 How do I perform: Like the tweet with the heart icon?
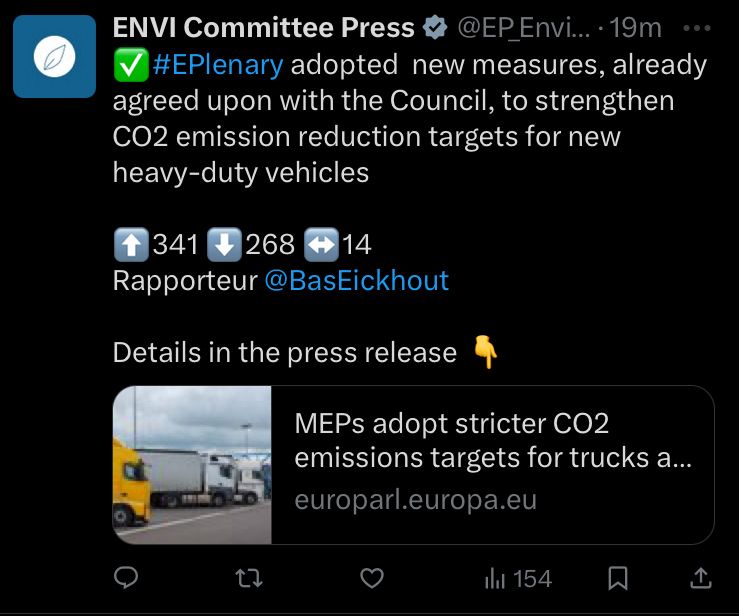[x=372, y=578]
